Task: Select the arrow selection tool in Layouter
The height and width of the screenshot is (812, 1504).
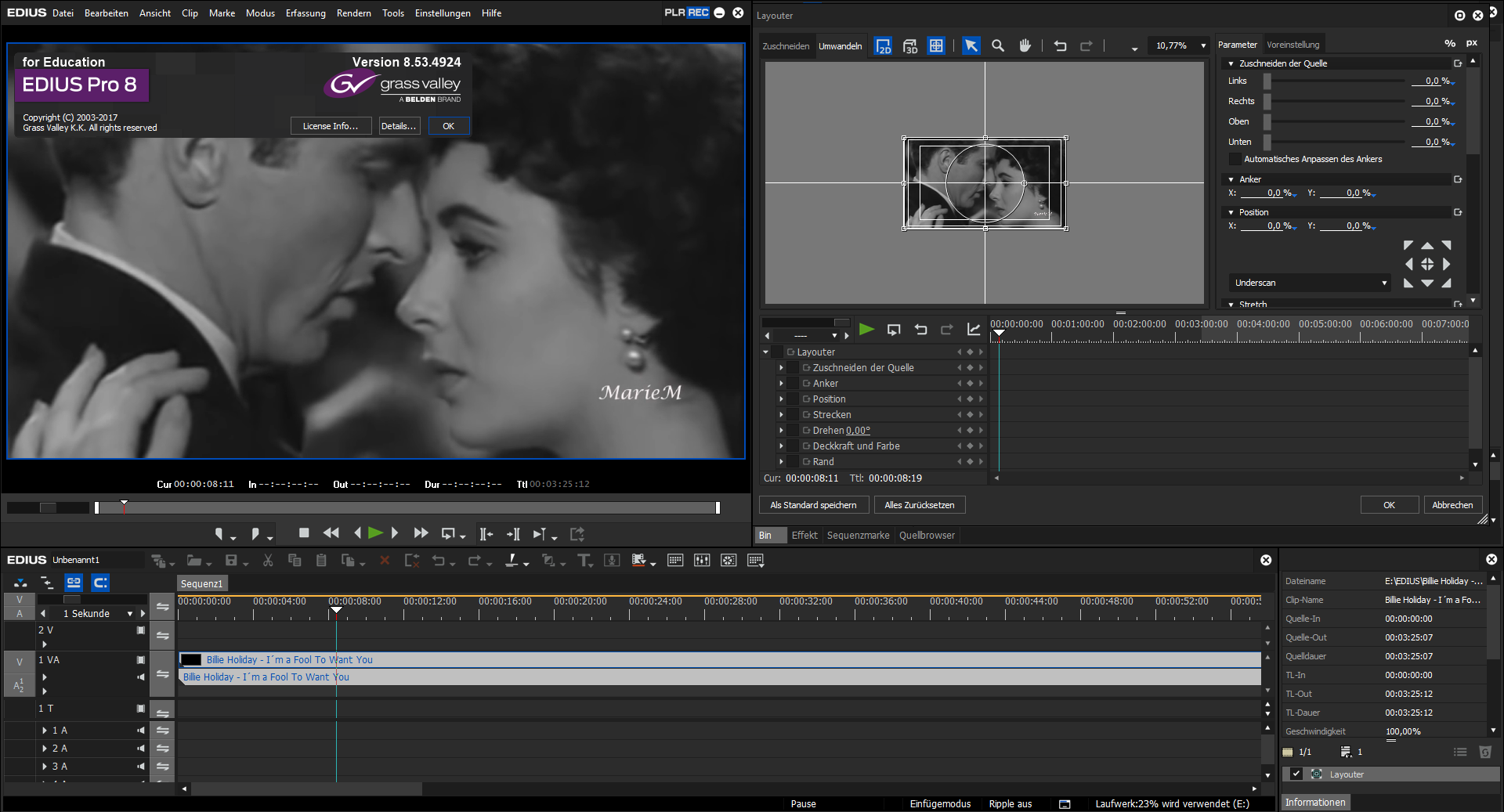Action: [971, 45]
